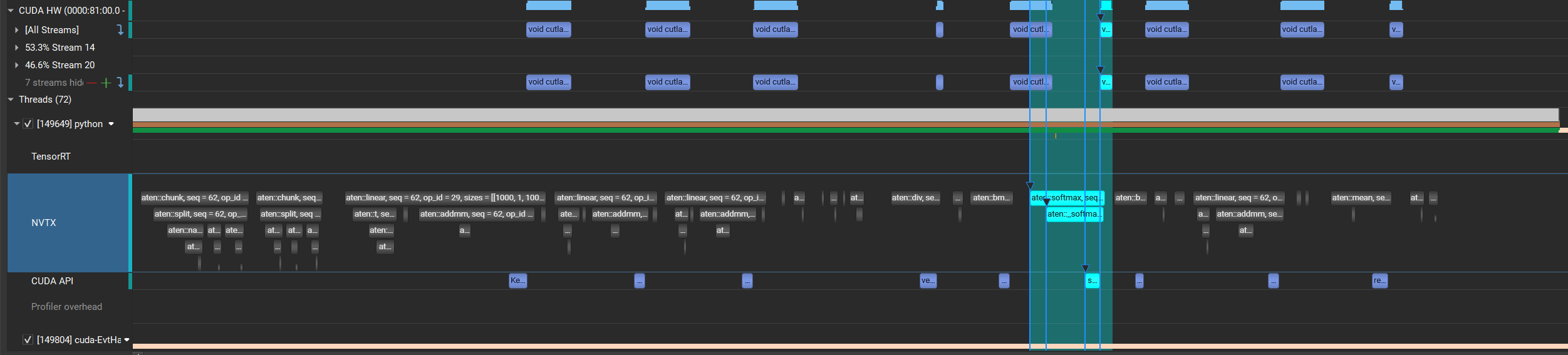Select the aten::t NVTX range

point(374,214)
